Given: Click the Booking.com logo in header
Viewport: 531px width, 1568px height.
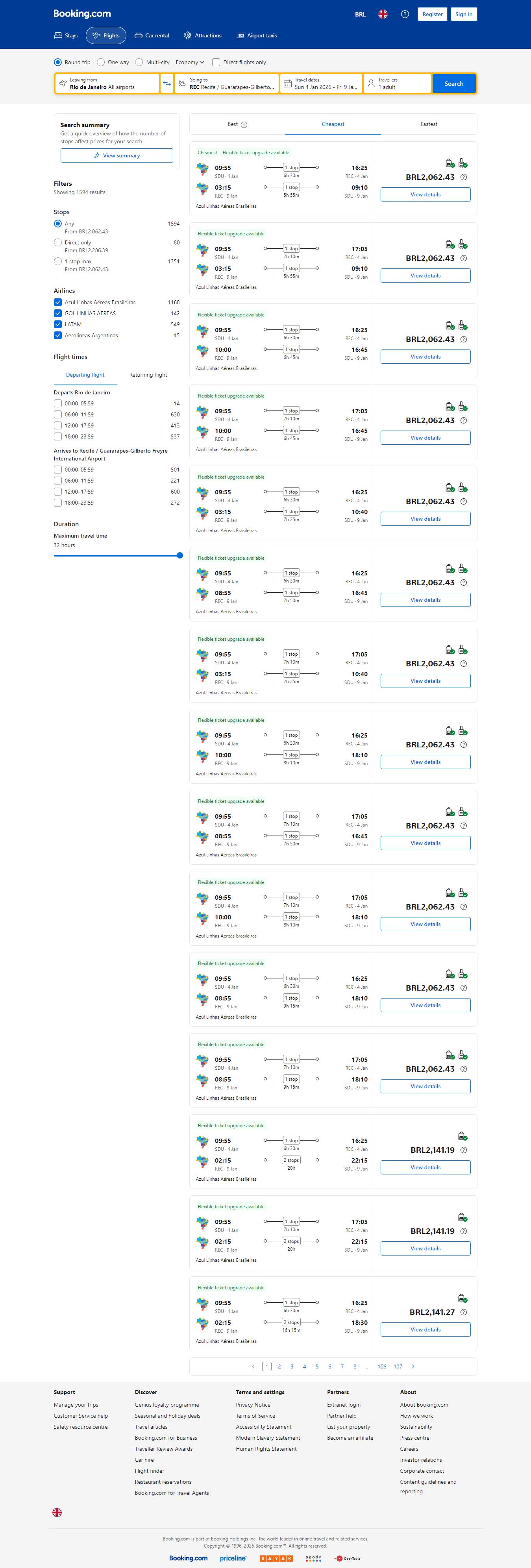Looking at the screenshot, I should pos(82,13).
